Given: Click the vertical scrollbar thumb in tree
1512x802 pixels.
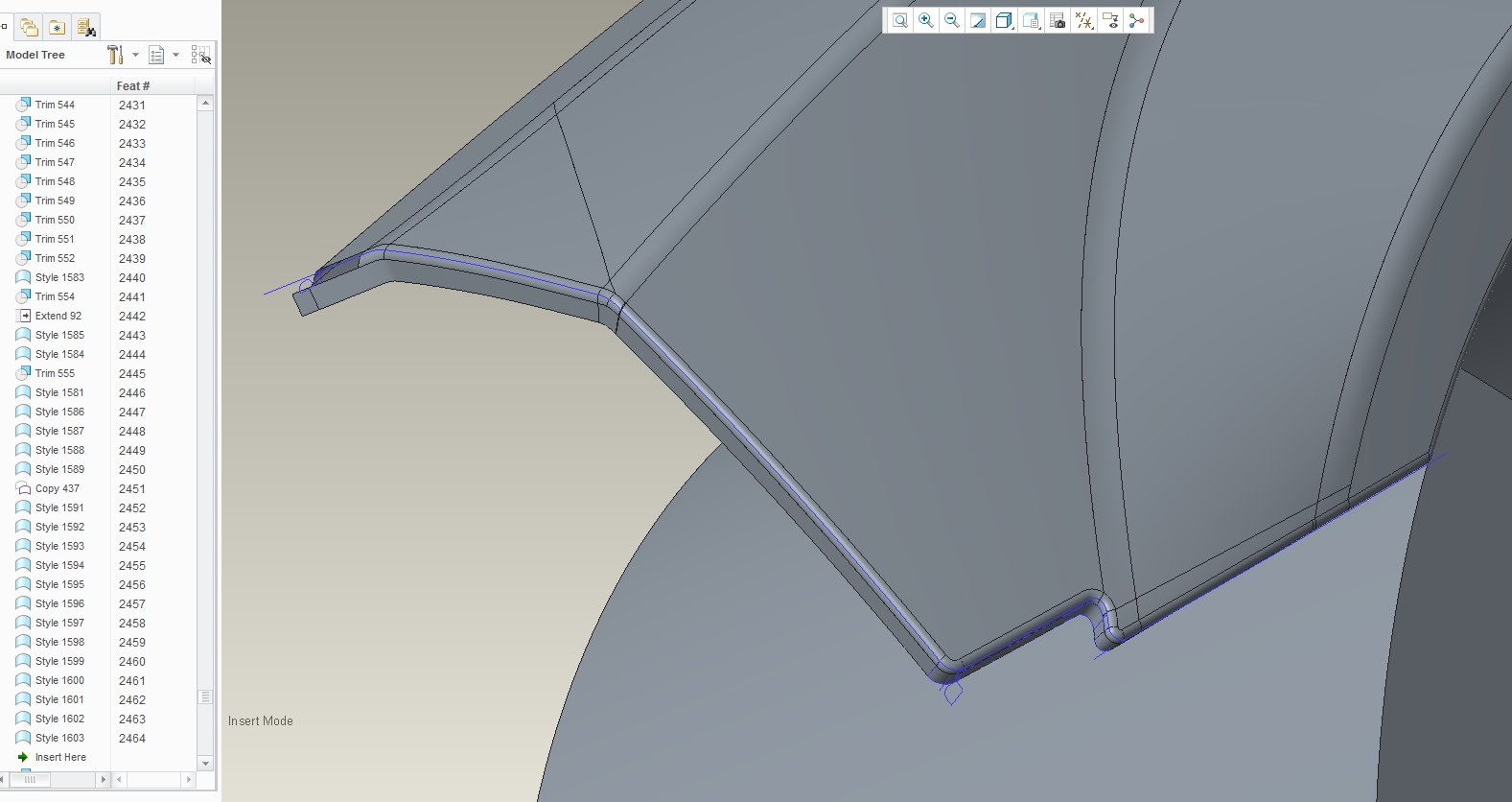Looking at the screenshot, I should (x=205, y=697).
